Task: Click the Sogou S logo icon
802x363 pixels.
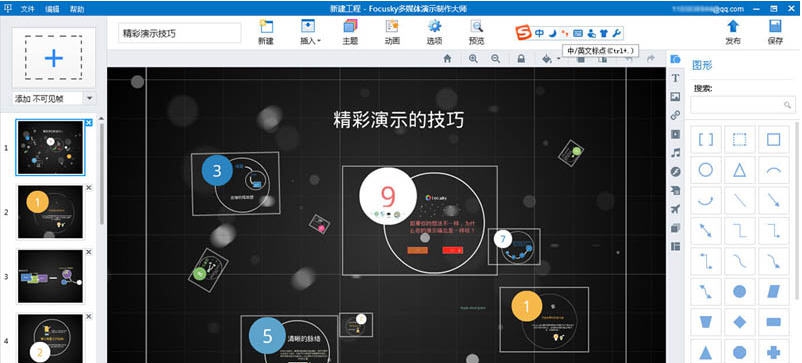Action: click(523, 33)
